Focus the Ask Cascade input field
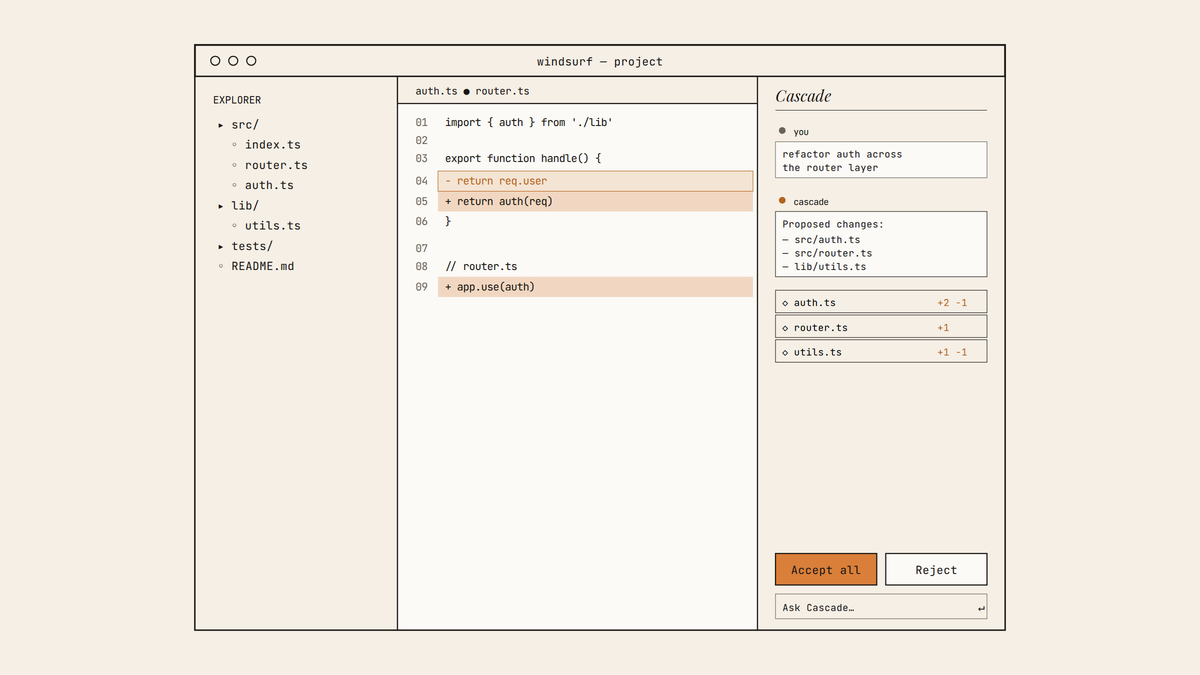Screen dimensions: 1200x675 881,607
